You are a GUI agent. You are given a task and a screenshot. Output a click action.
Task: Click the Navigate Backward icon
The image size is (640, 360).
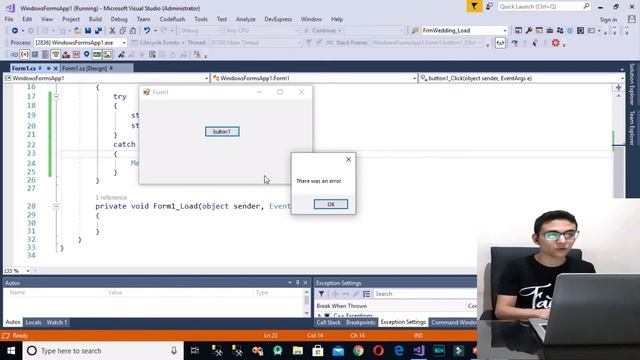[15, 31]
